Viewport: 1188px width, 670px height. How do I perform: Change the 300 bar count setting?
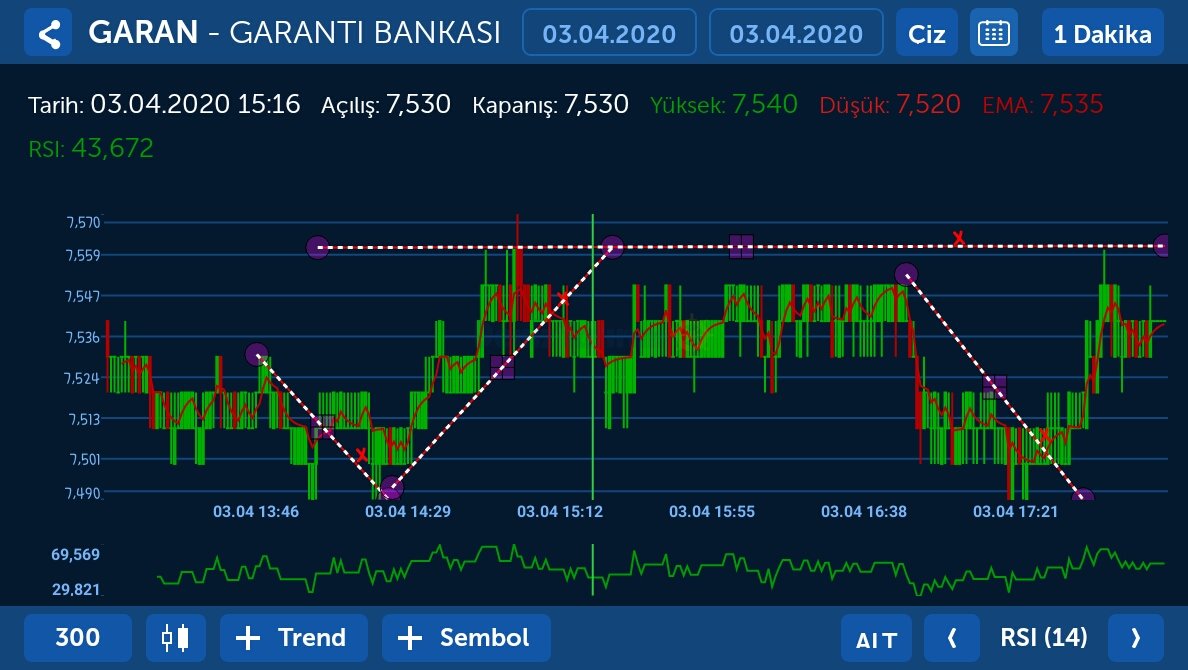pos(78,637)
